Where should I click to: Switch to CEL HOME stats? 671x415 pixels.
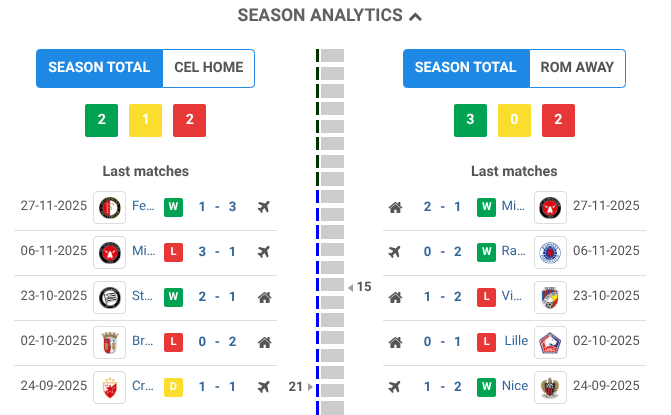click(208, 68)
